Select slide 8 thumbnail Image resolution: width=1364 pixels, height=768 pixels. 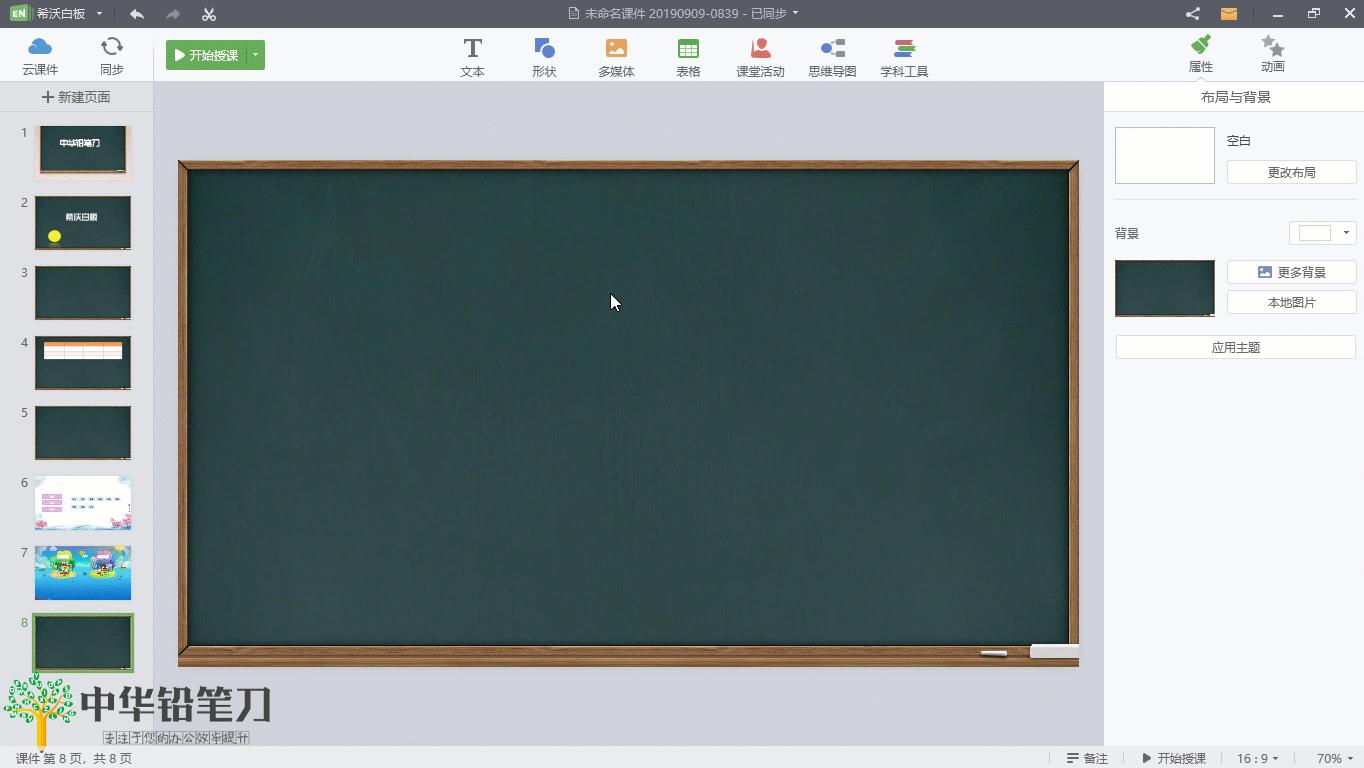(x=83, y=642)
